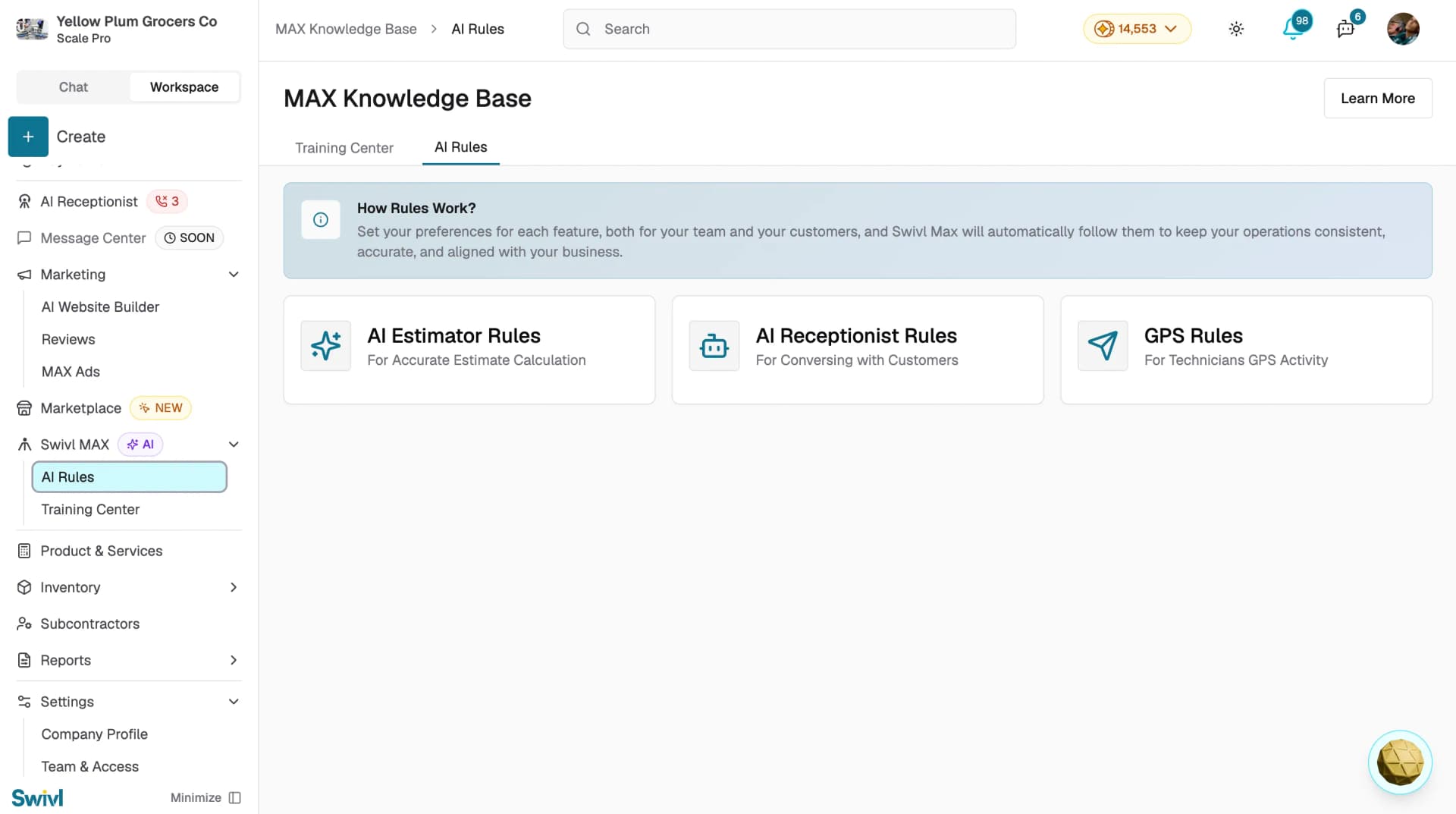The image size is (1456, 814).
Task: Collapse the Swivl MAX section chevron
Action: coord(234,445)
